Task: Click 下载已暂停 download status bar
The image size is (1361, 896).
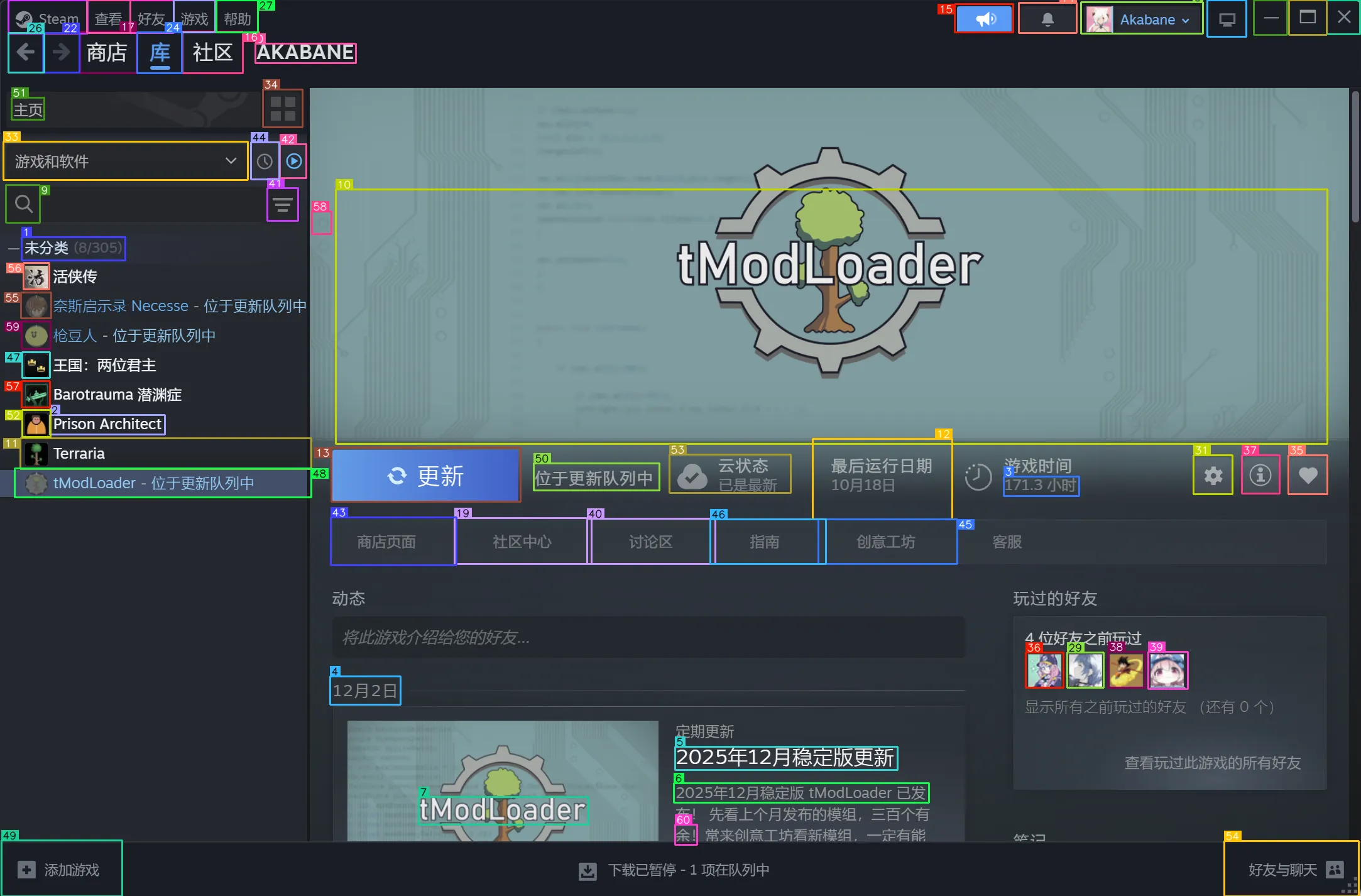Action: (674, 870)
